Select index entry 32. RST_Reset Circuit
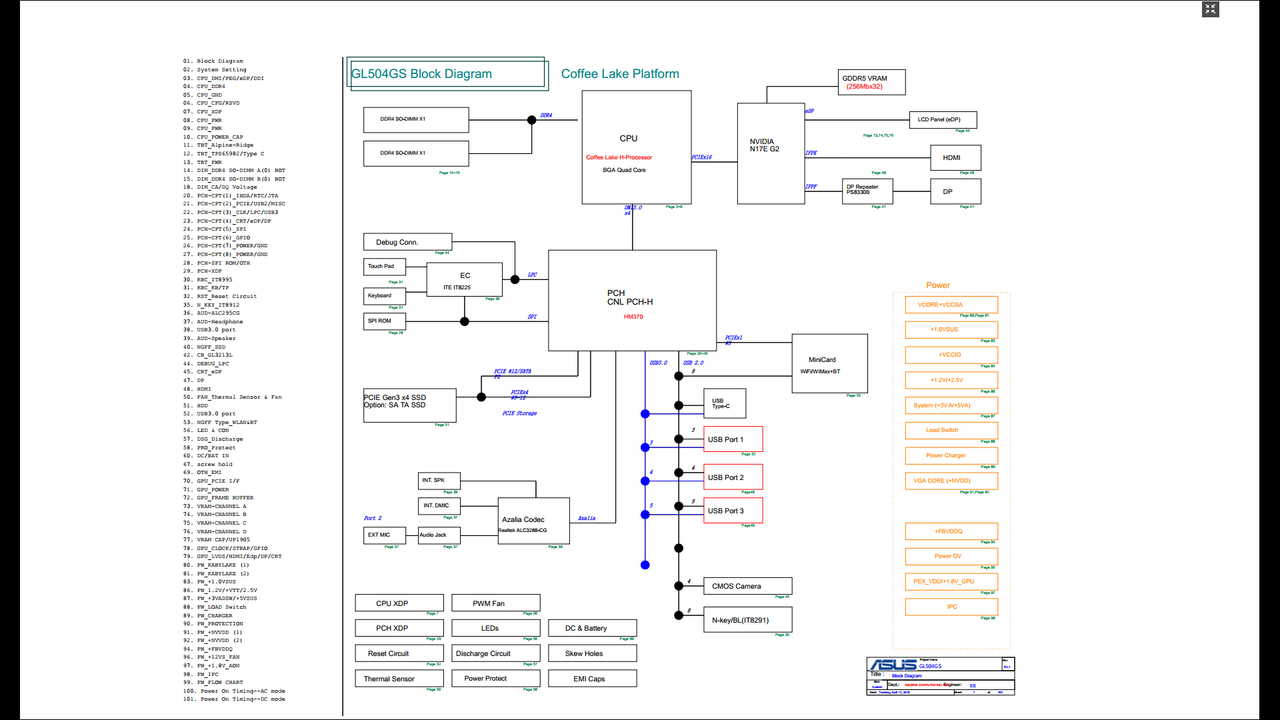 pyautogui.click(x=220, y=296)
